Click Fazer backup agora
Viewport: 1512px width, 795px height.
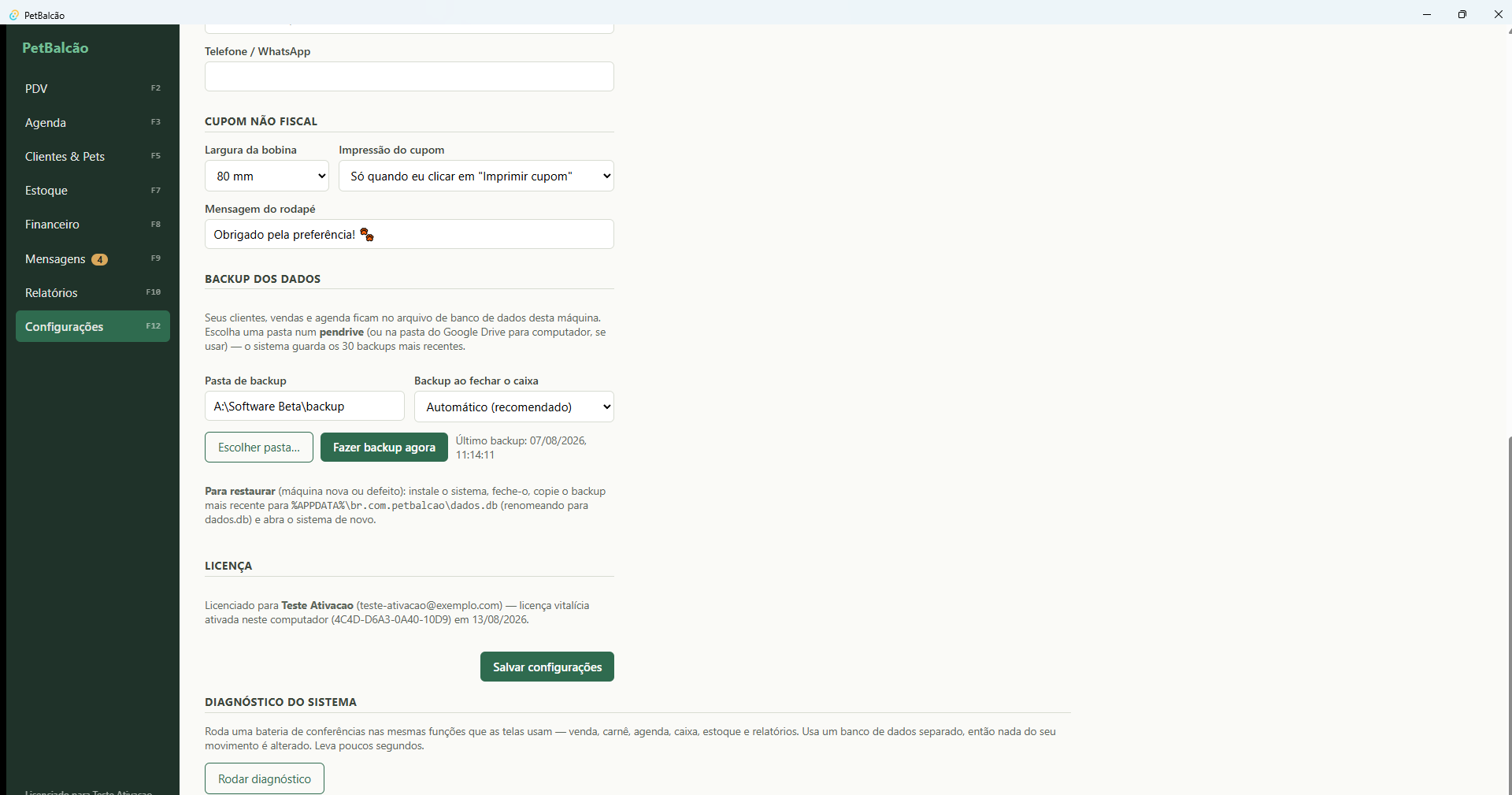(384, 447)
